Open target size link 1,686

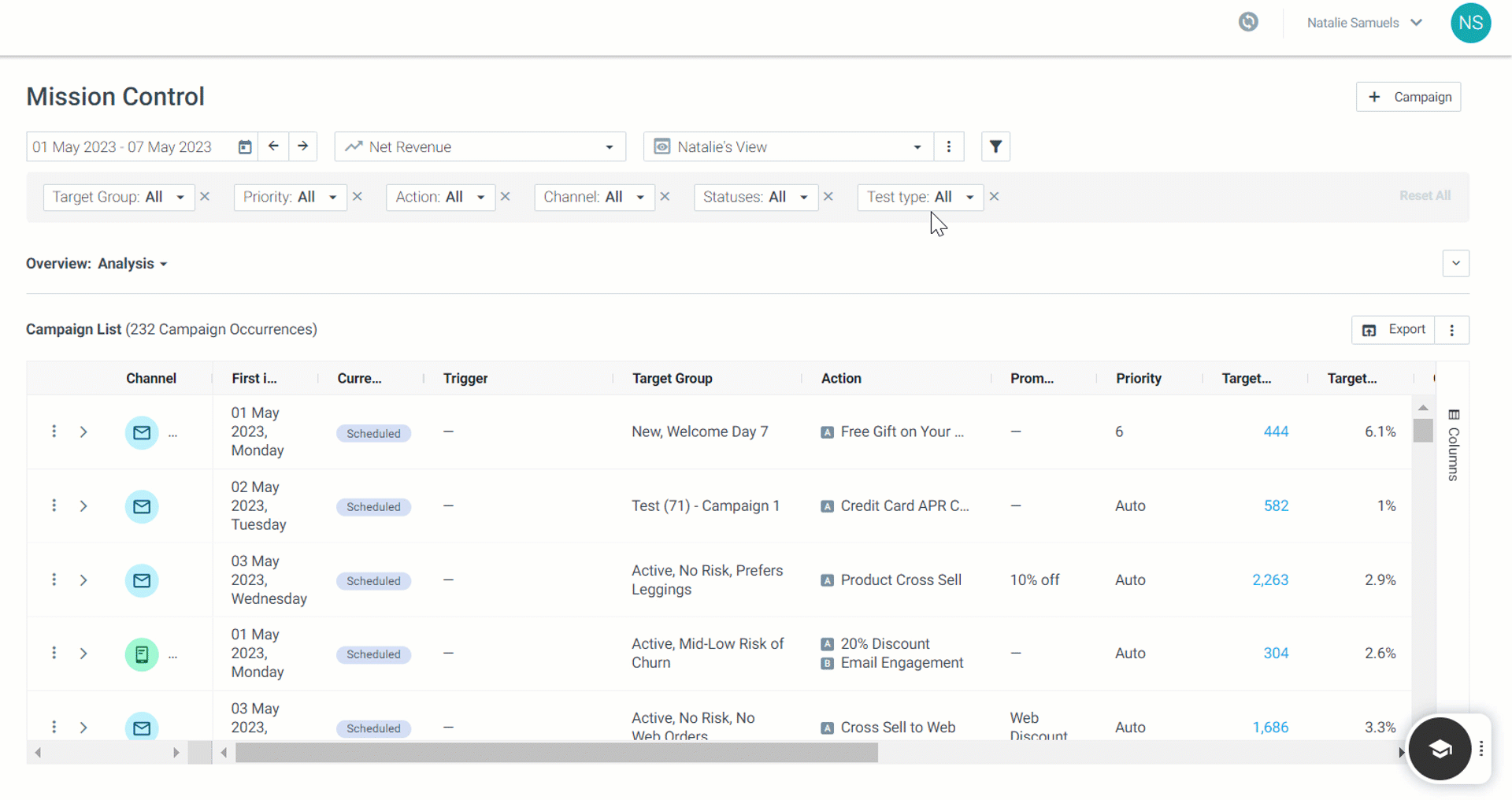1270,728
